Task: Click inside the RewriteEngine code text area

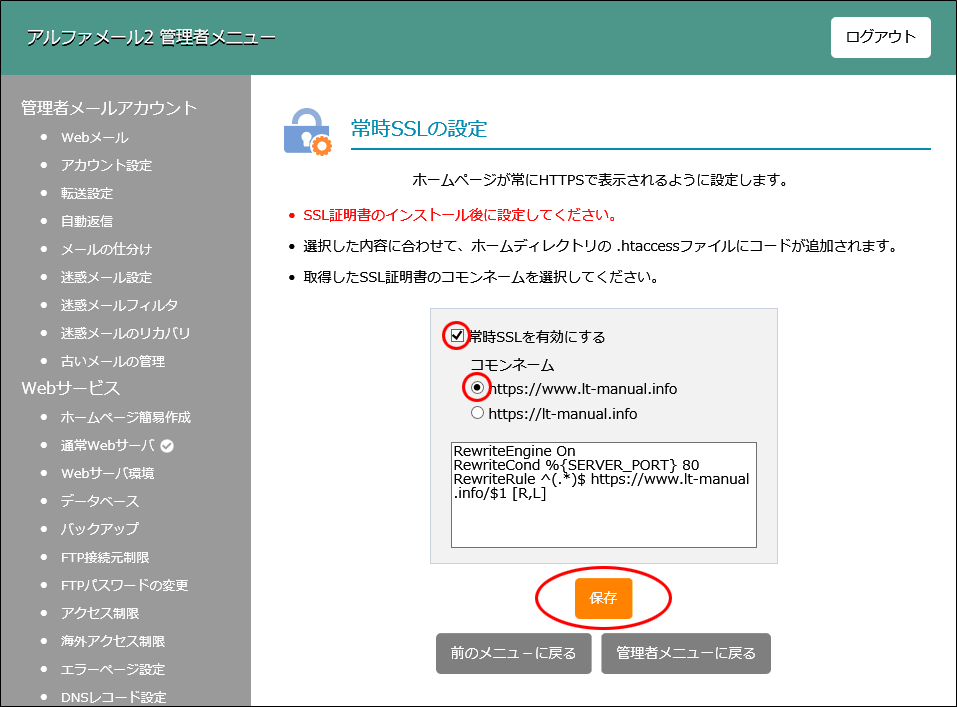Action: pyautogui.click(x=604, y=495)
